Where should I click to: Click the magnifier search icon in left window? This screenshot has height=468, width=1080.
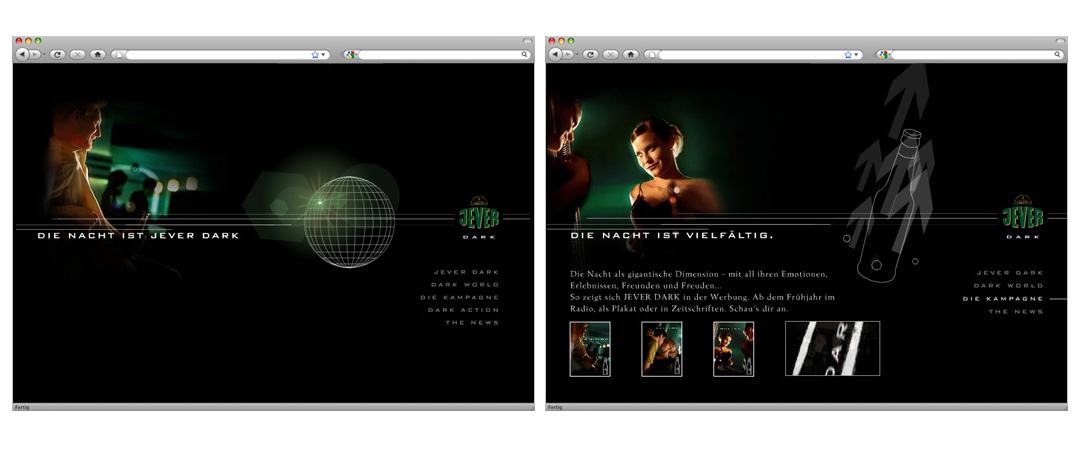tap(524, 54)
